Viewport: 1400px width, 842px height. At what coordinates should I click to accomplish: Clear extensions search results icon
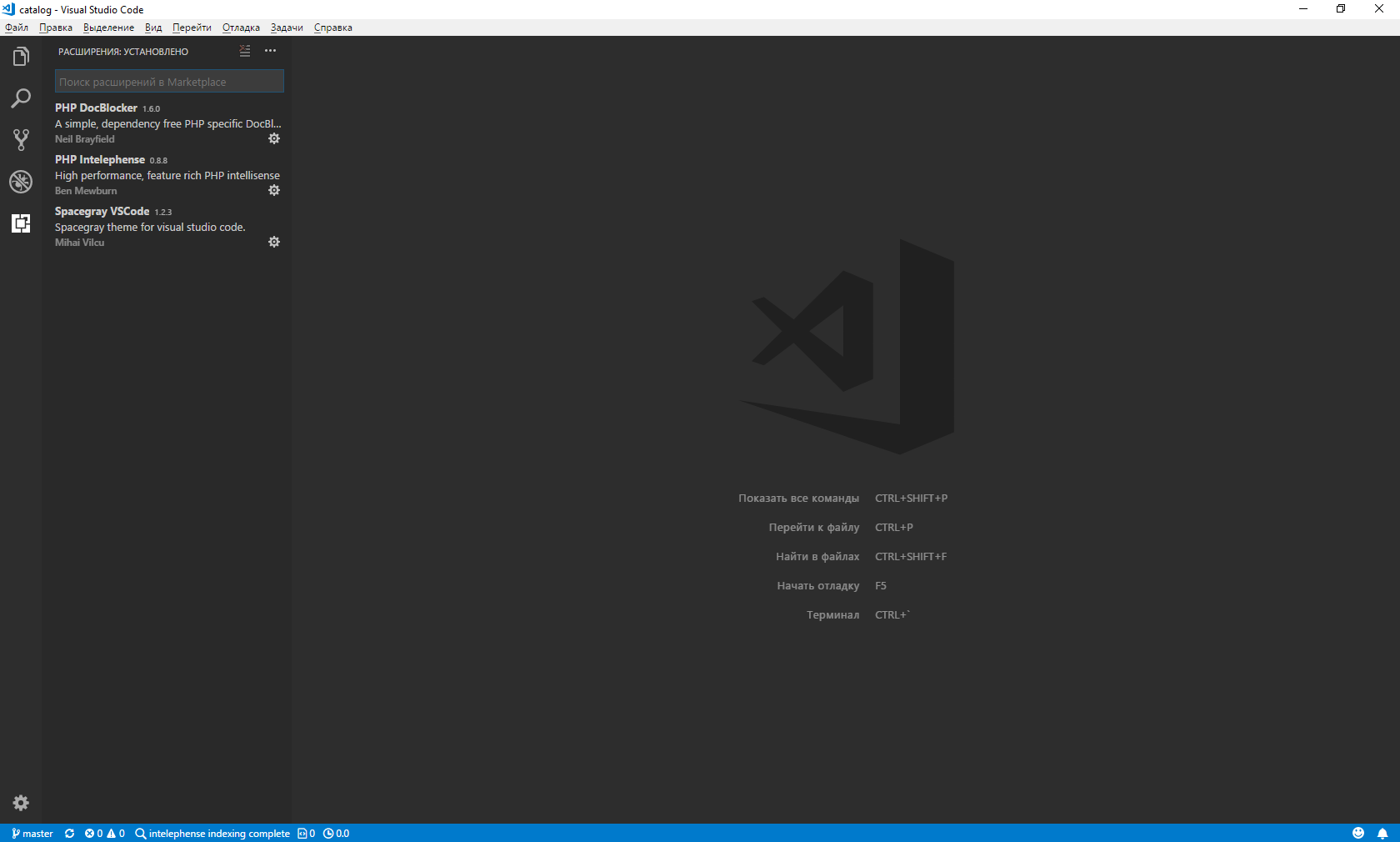pos(245,51)
